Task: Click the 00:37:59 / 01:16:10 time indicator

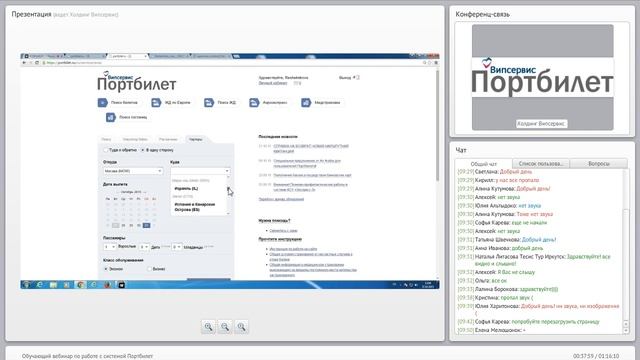Action: (596, 356)
